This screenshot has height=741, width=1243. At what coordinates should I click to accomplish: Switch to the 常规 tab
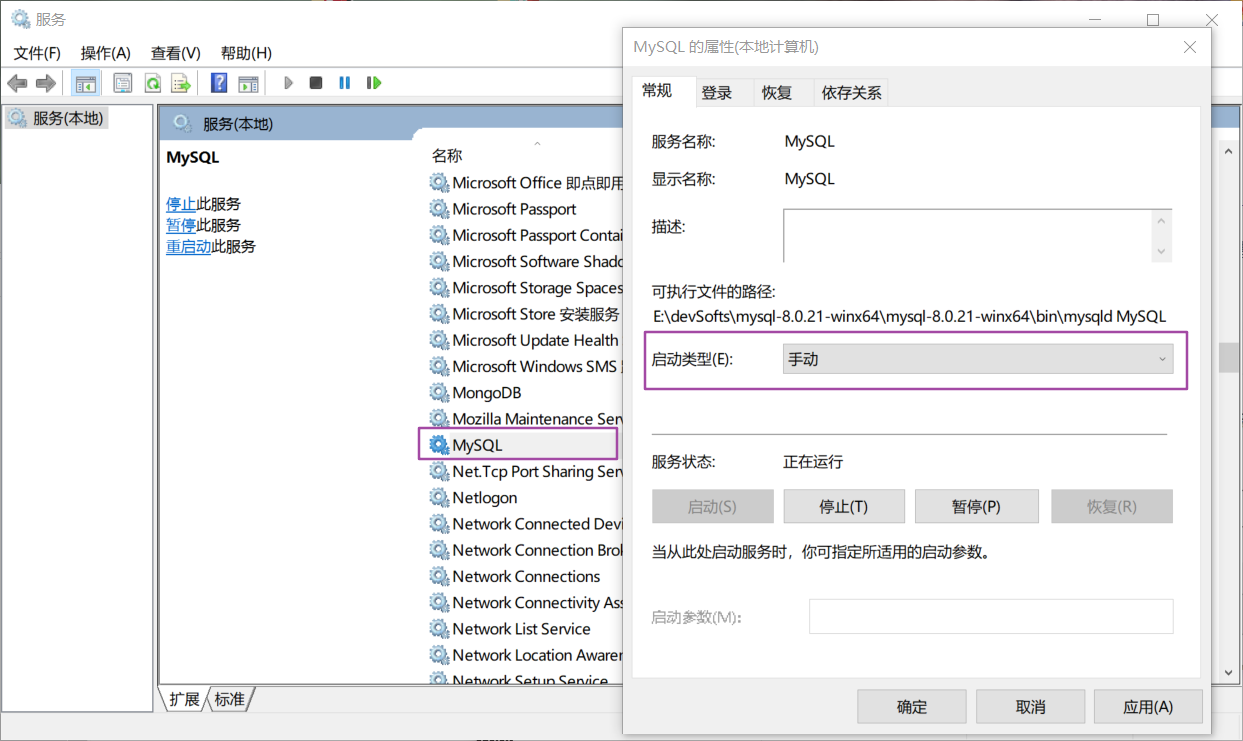[662, 90]
